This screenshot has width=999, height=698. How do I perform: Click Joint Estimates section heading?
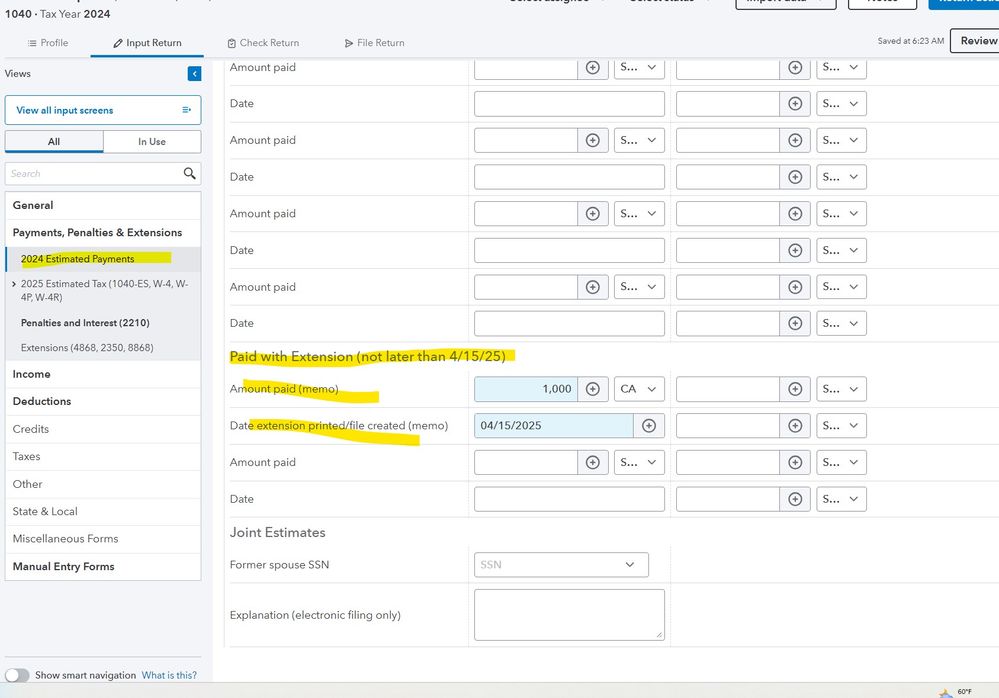pos(277,532)
